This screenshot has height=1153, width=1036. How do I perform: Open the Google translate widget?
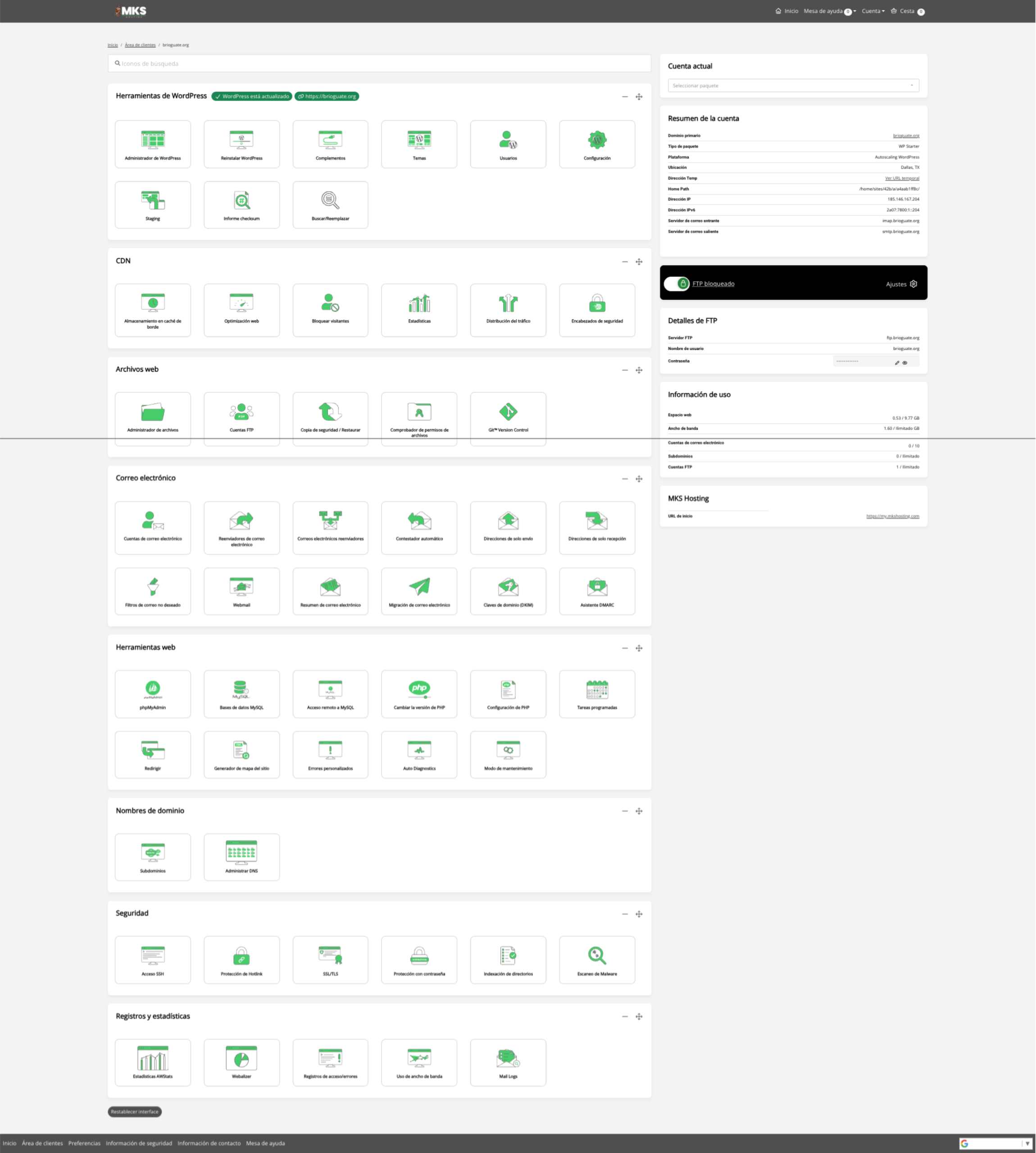[995, 1144]
